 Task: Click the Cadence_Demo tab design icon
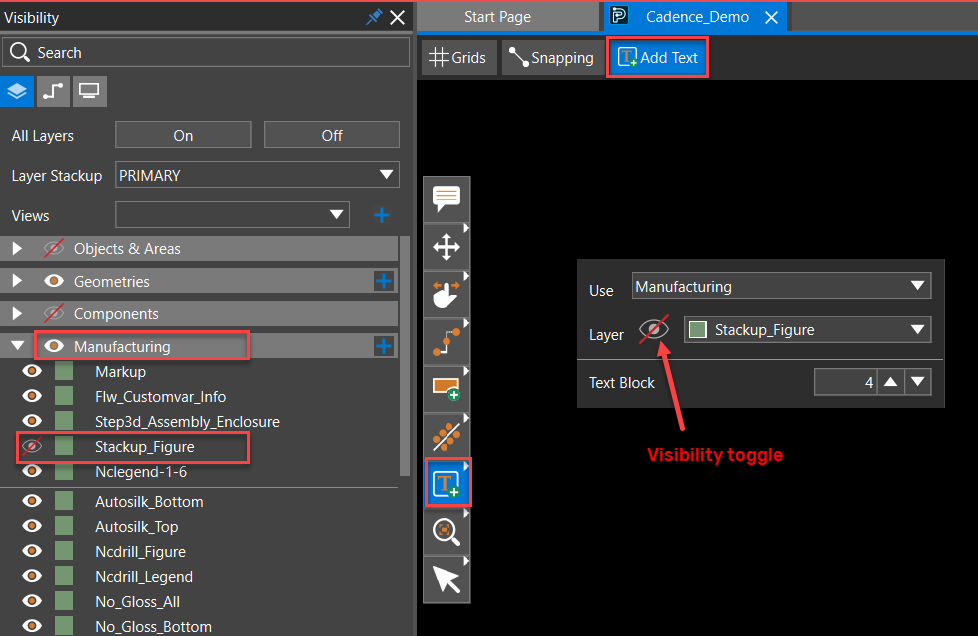coord(619,16)
